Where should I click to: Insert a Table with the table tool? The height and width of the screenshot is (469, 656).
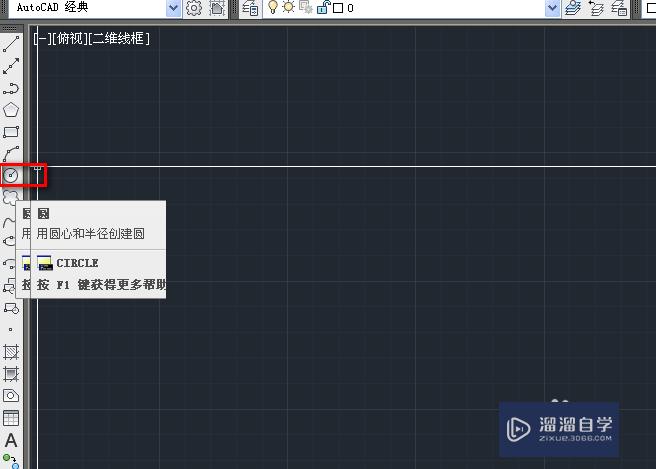click(x=11, y=418)
